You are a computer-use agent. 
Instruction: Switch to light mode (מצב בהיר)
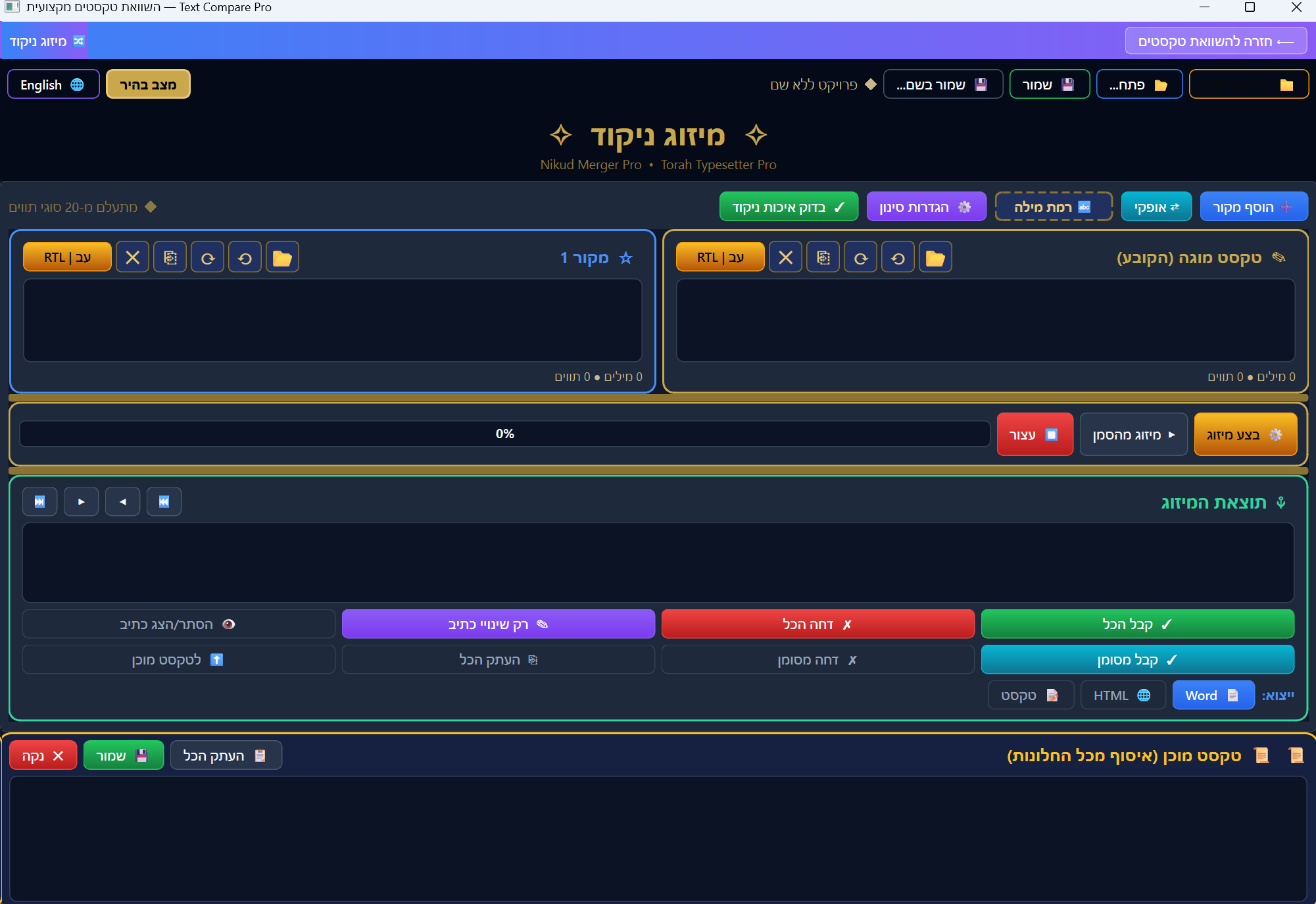point(148,85)
